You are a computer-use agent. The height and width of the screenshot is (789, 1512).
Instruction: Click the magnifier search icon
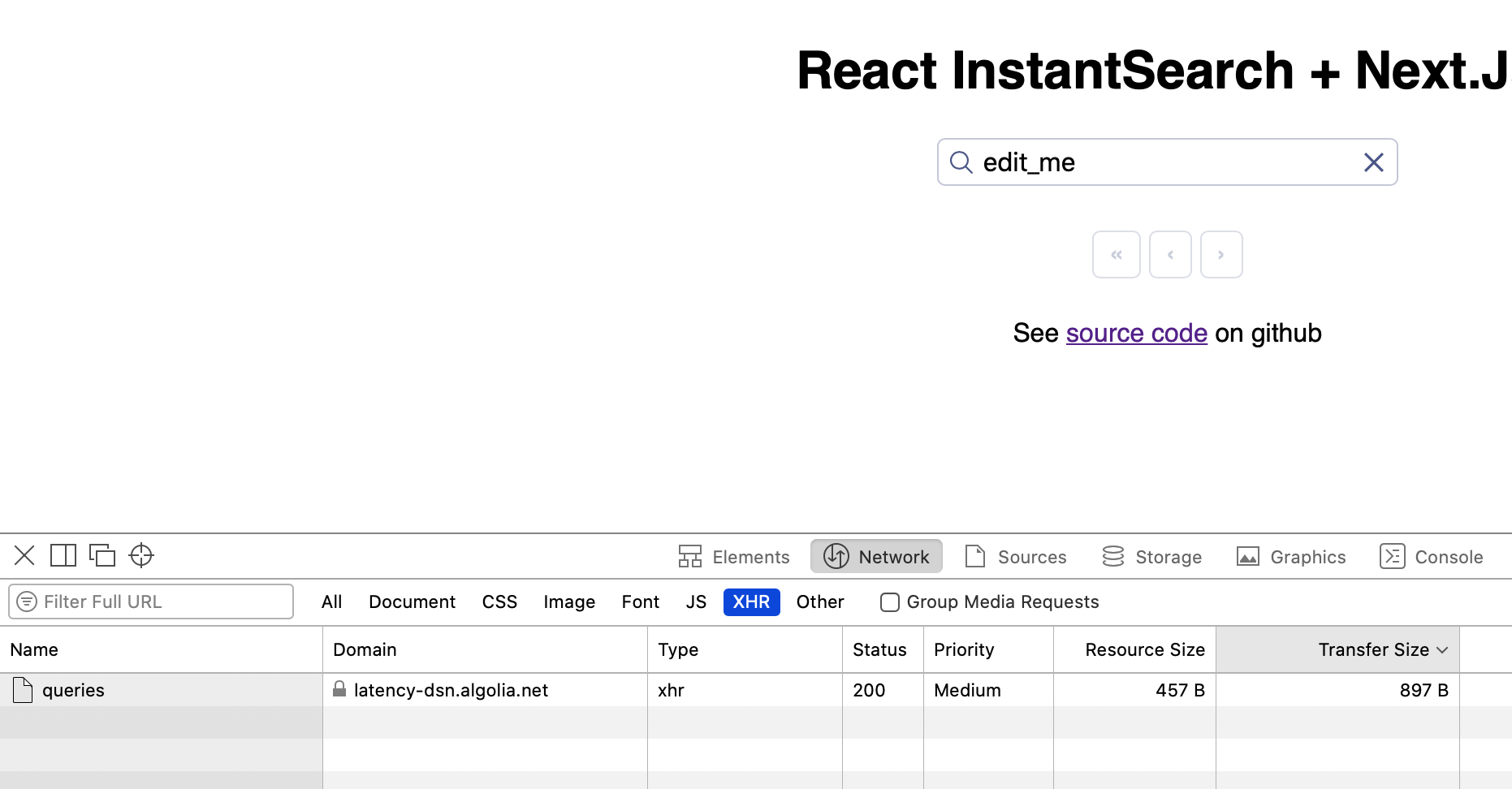961,162
